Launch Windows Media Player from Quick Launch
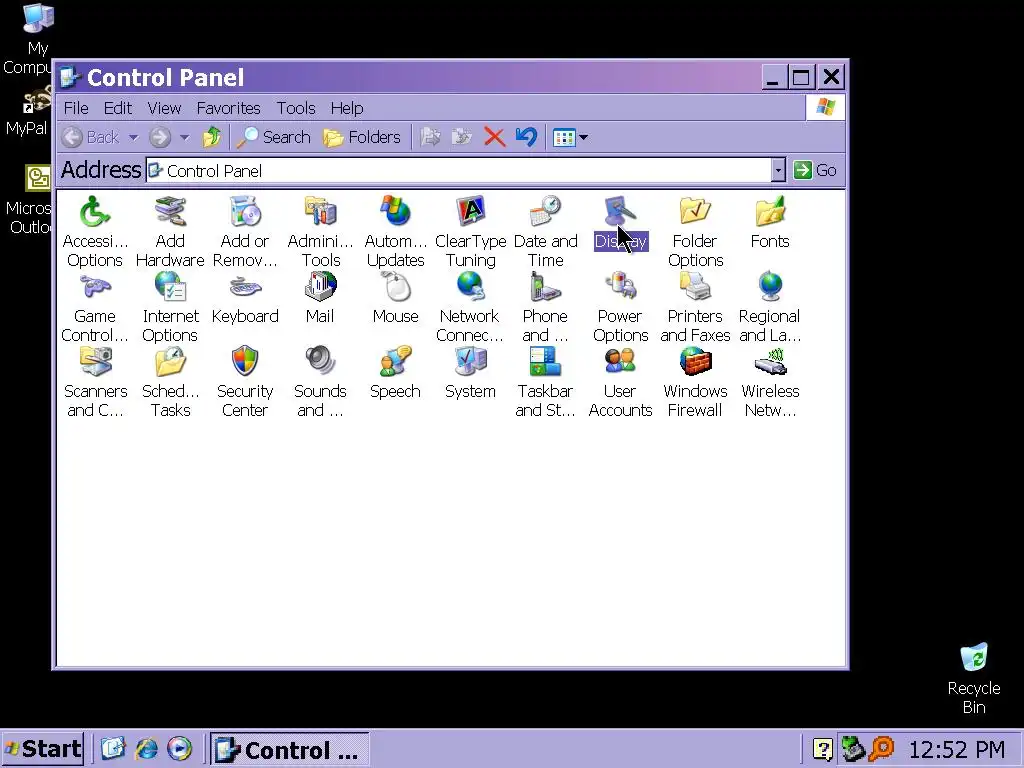The image size is (1024, 768). [x=179, y=749]
